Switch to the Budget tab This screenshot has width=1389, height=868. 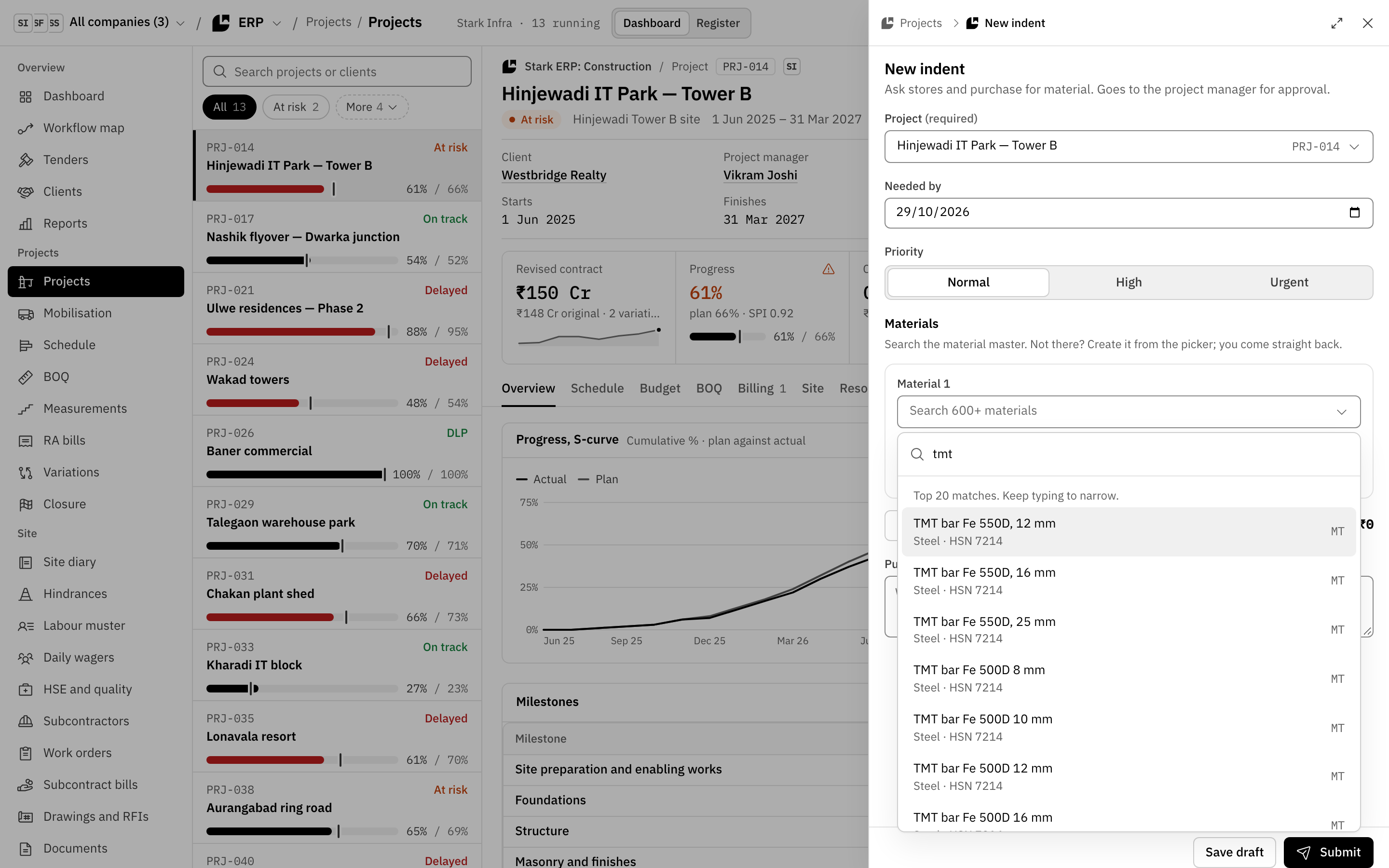pos(659,389)
